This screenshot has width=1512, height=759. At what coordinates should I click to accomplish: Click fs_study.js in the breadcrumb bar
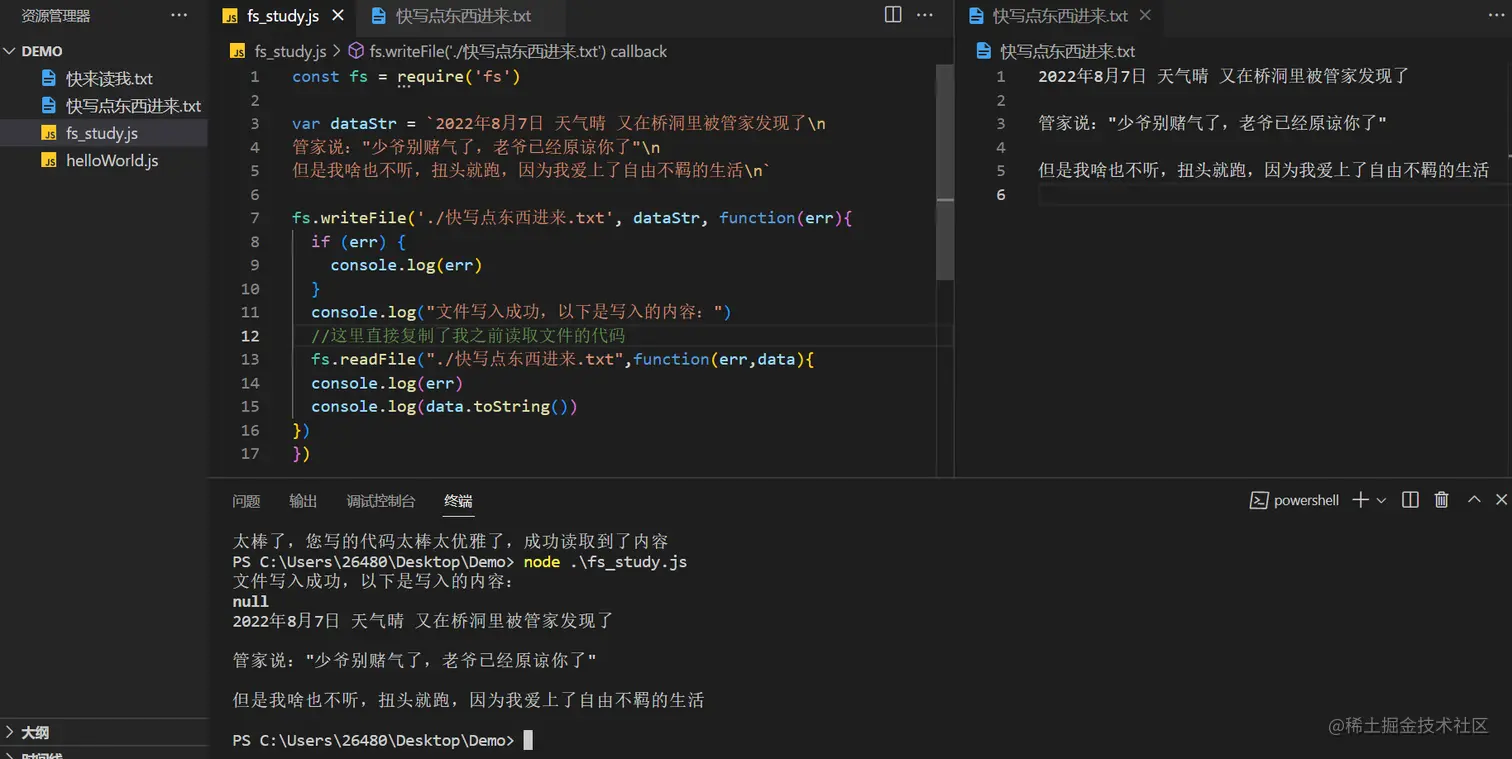click(x=290, y=51)
